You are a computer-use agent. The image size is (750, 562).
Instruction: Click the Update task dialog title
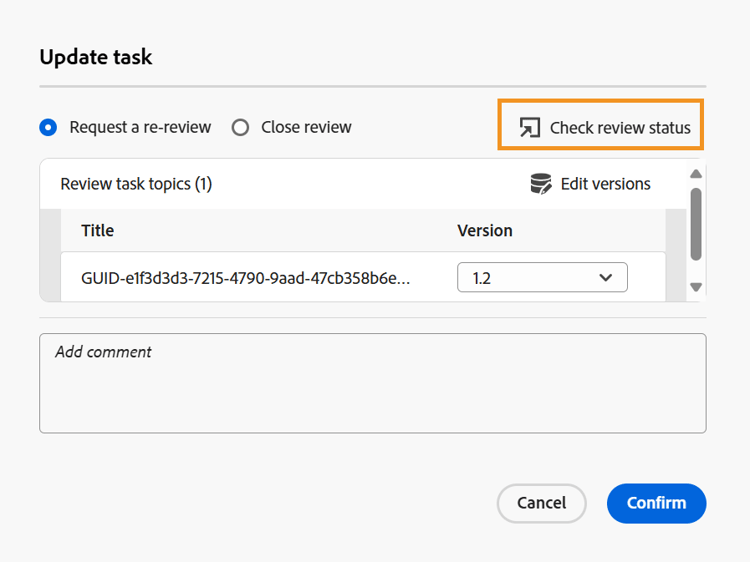(x=96, y=57)
